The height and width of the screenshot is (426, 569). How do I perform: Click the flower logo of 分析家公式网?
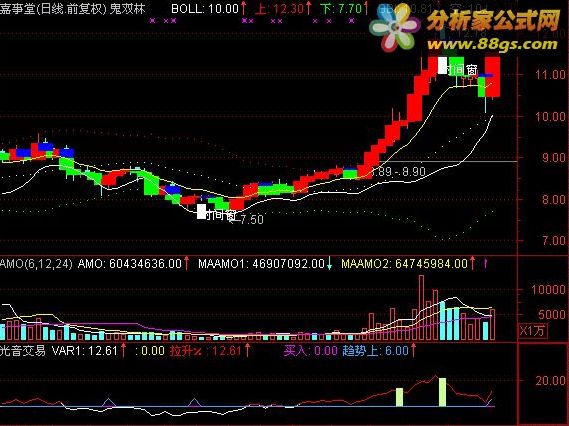(394, 27)
